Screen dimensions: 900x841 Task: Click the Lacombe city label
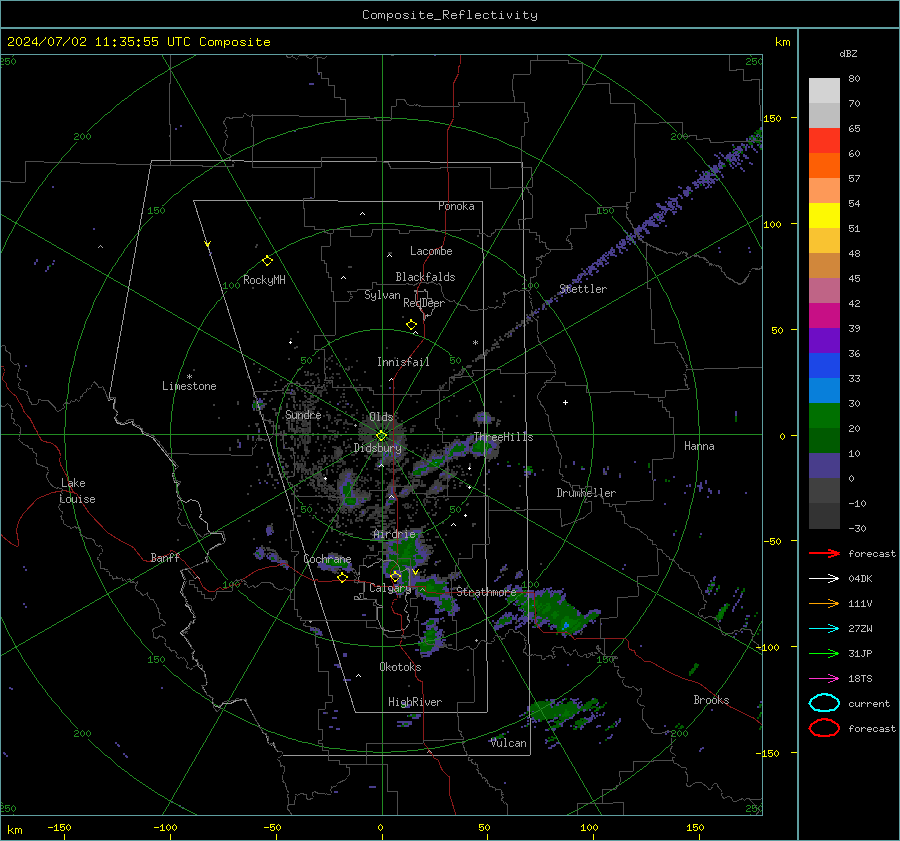pyautogui.click(x=431, y=251)
